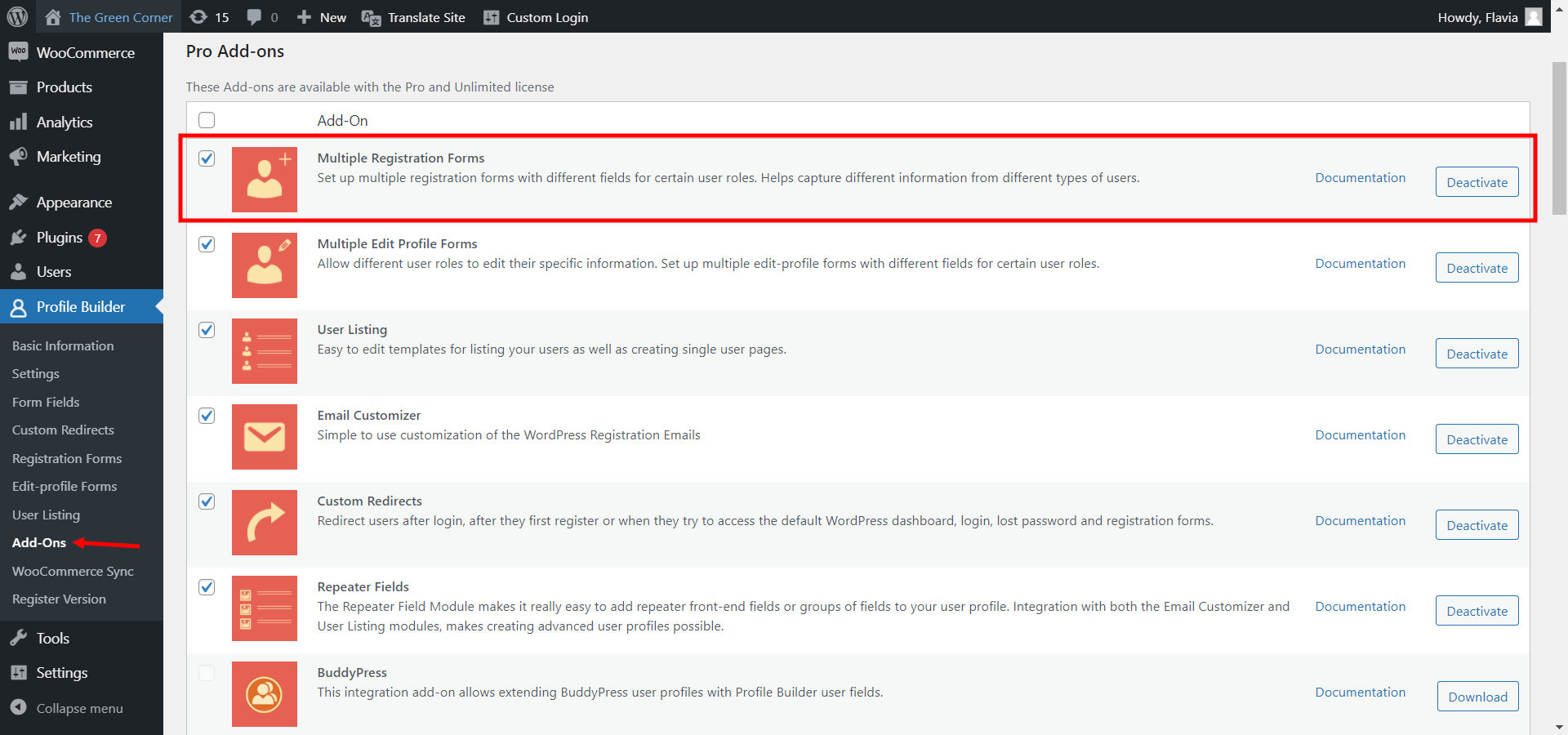The width and height of the screenshot is (1568, 735).
Task: Uncheck the Multiple Registration Forms checkbox
Action: point(207,158)
